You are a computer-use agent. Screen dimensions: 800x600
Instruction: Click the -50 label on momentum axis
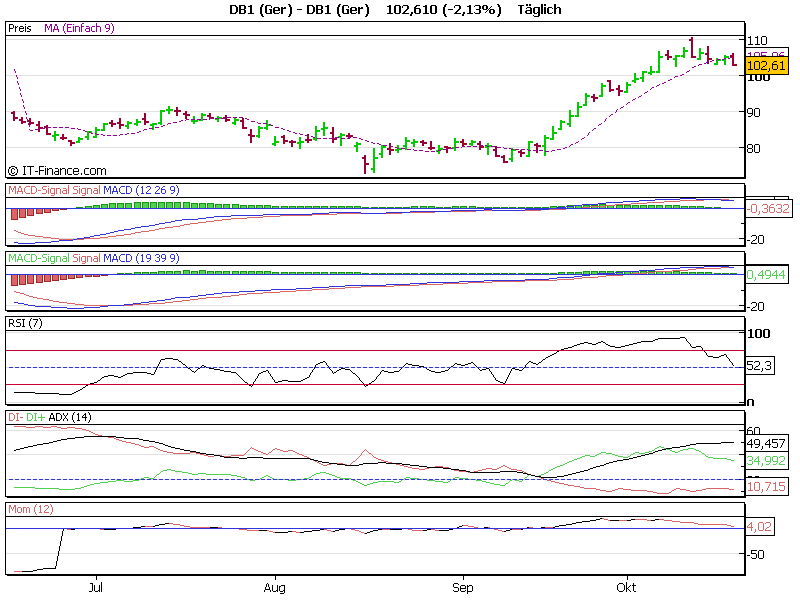(755, 554)
